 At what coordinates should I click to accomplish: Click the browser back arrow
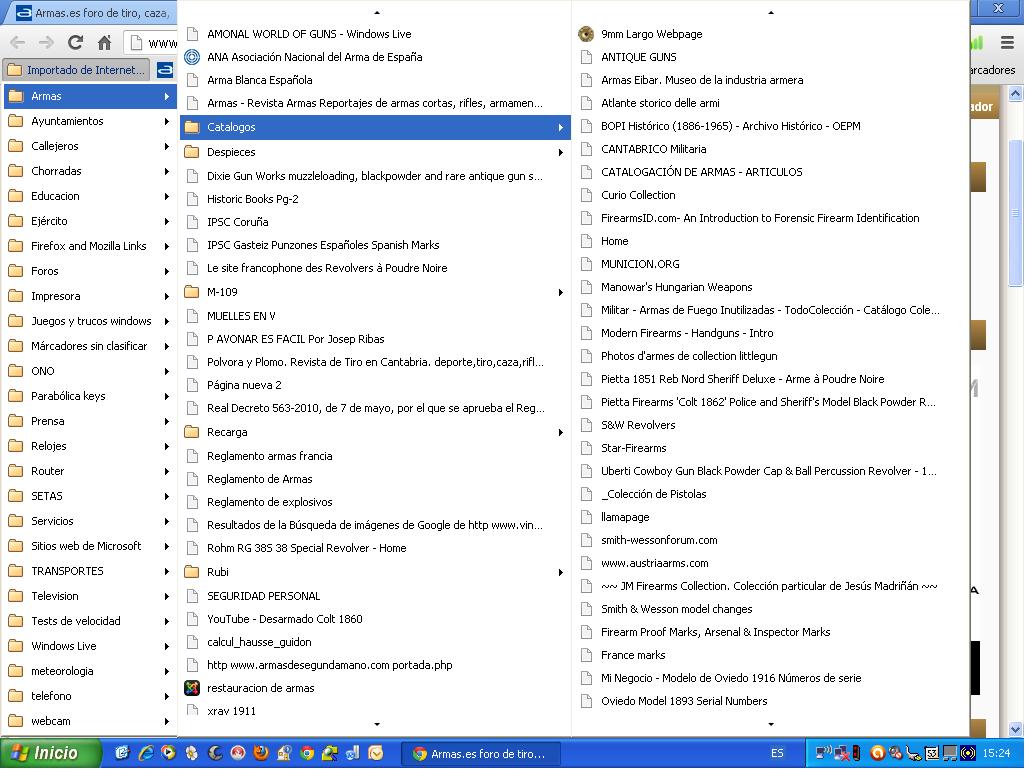17,43
